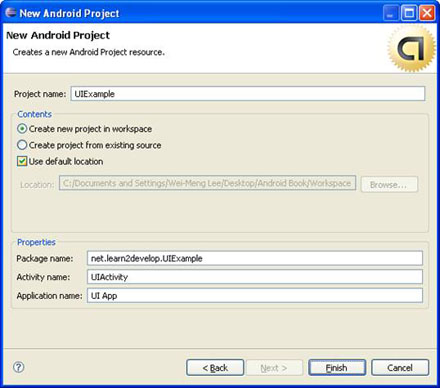Click the bold 'New Android Project' heading
The image size is (440, 388).
(58, 35)
